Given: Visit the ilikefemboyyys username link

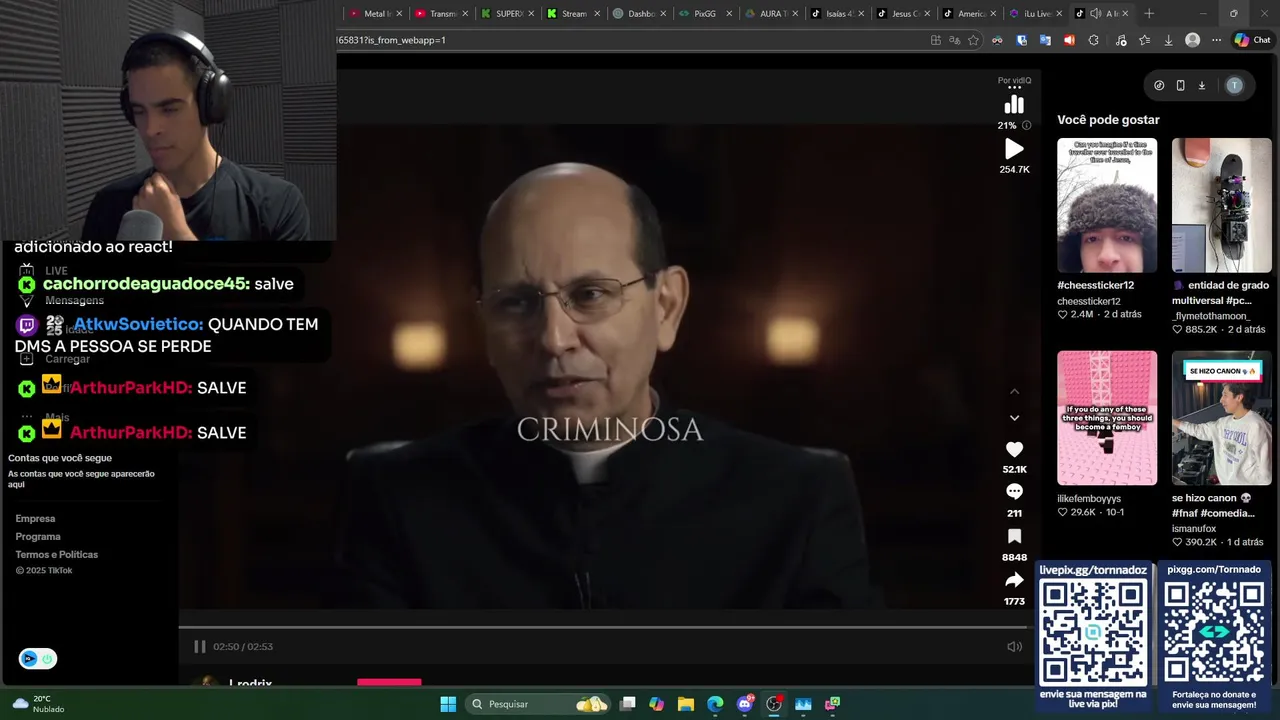Looking at the screenshot, I should (1089, 498).
